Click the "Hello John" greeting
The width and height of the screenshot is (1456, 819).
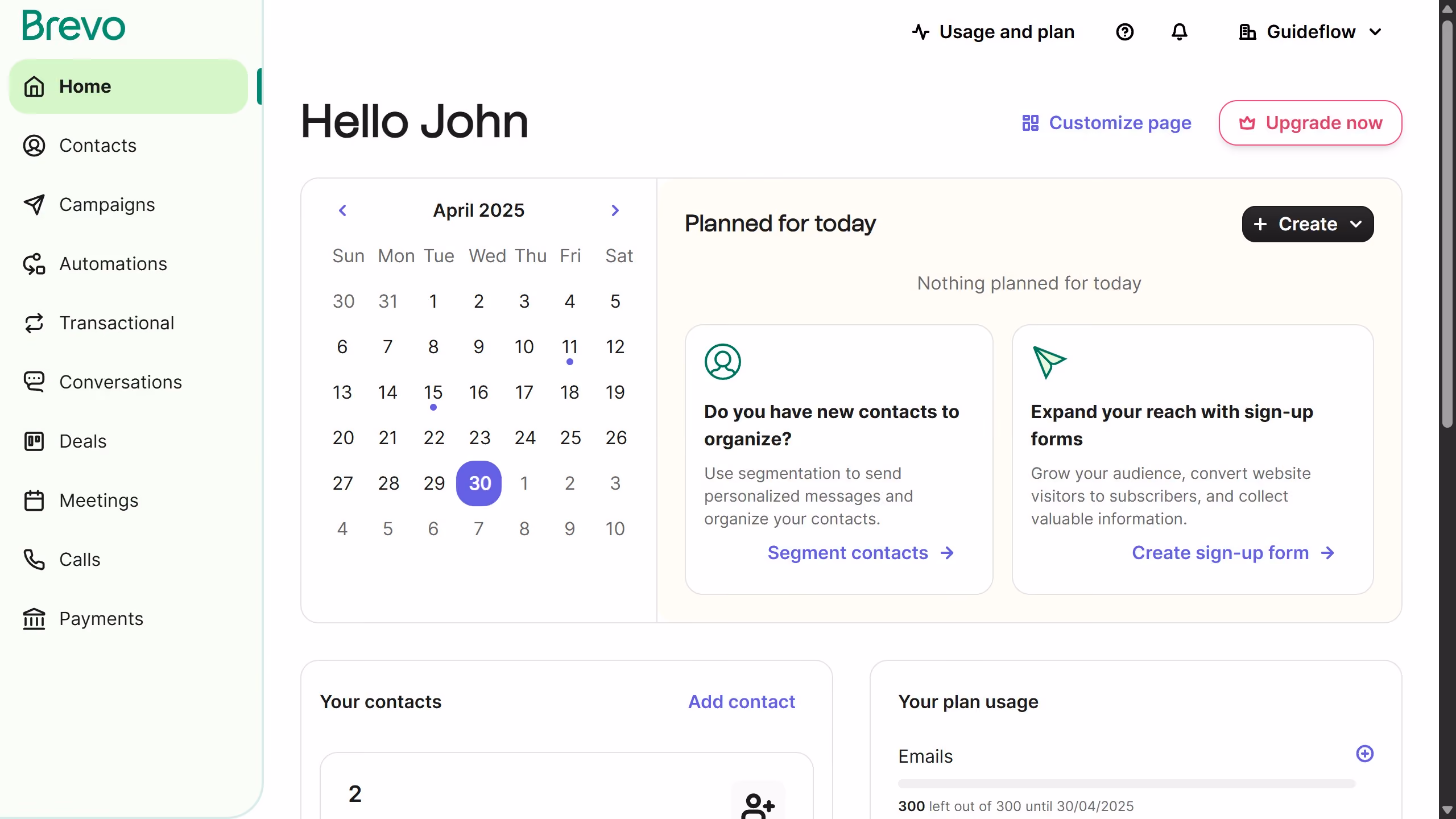pos(415,122)
